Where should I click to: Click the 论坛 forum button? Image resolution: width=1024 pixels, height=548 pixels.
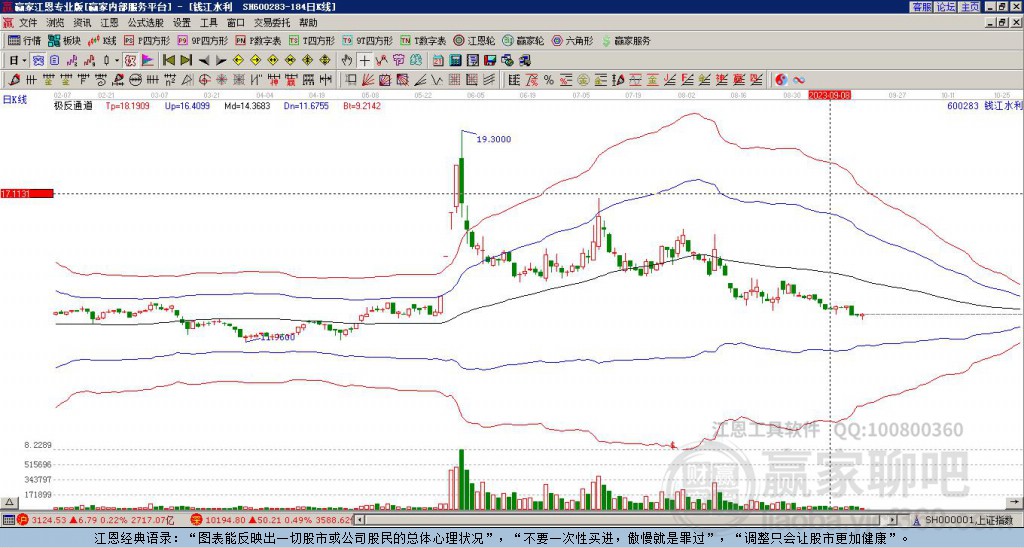click(946, 7)
